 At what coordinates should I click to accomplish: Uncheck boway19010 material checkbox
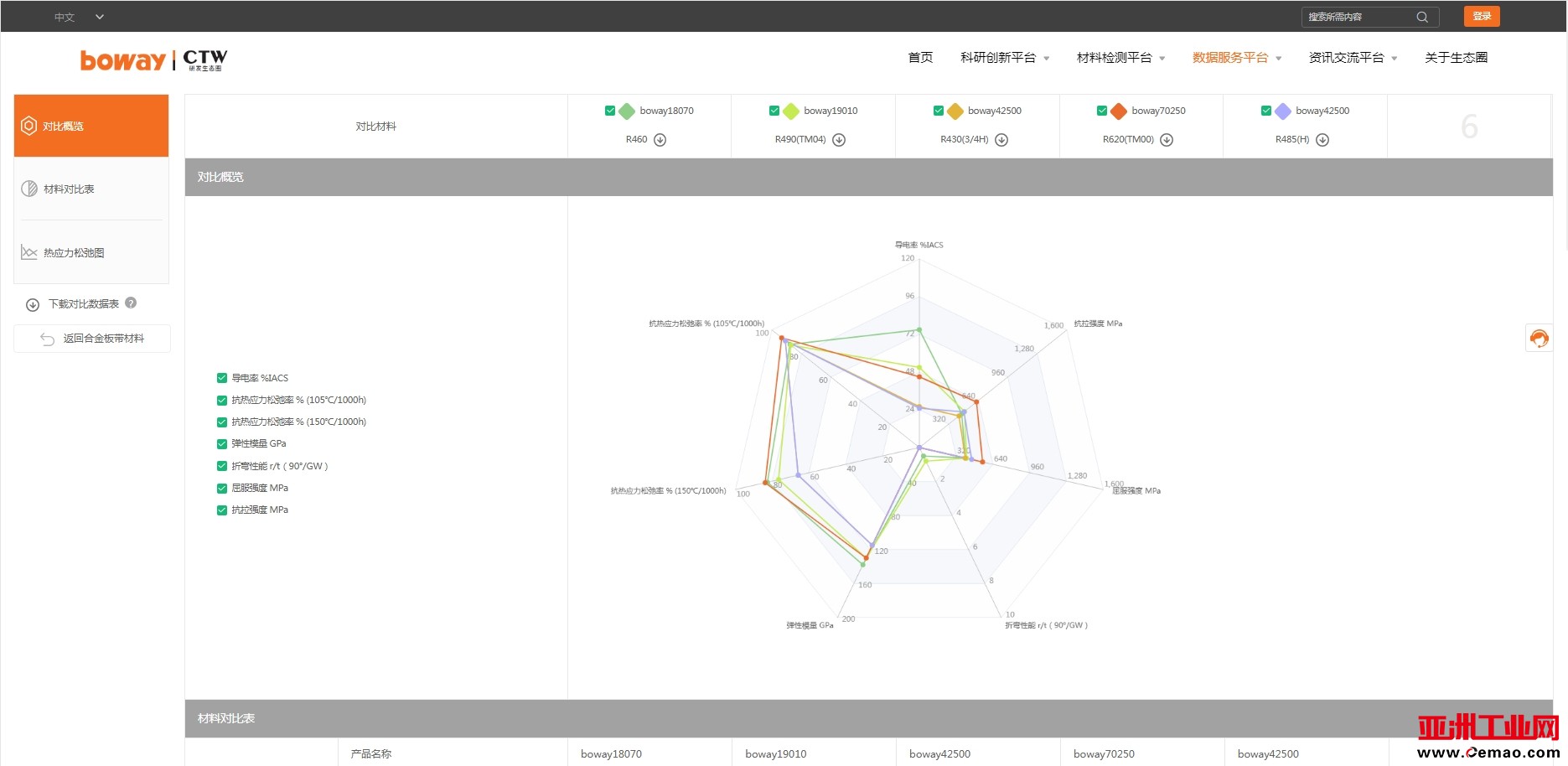pyautogui.click(x=774, y=111)
